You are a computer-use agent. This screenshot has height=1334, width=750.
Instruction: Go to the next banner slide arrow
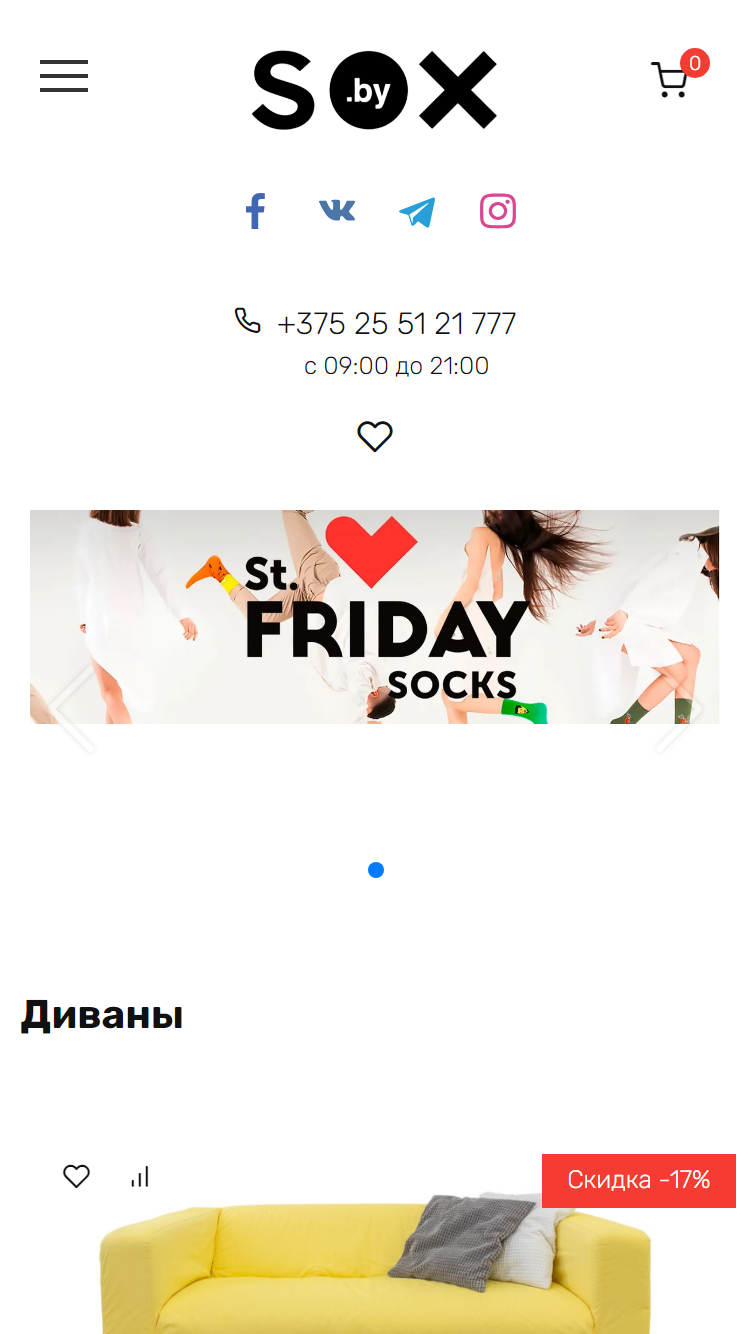678,708
